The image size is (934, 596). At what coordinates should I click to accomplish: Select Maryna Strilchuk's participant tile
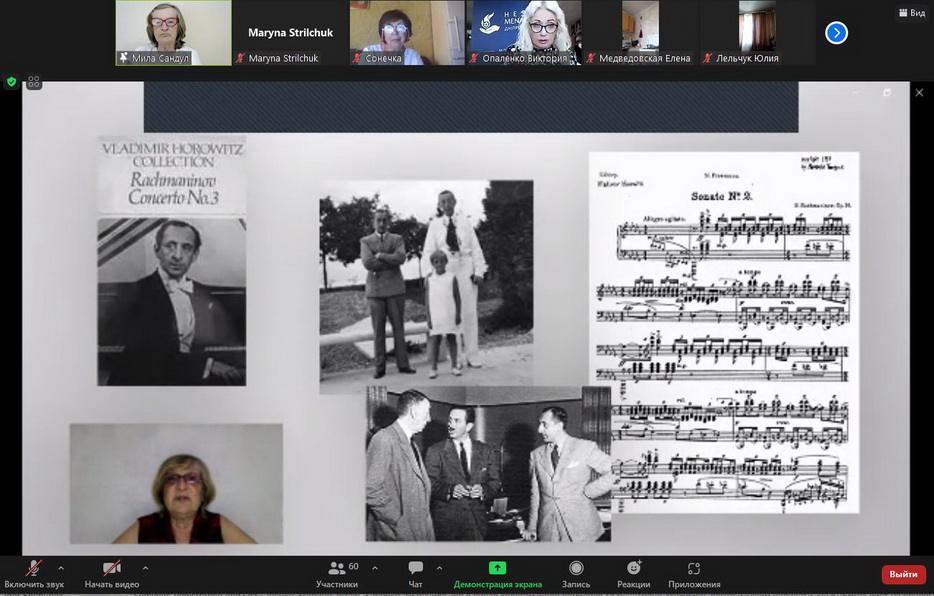(x=291, y=33)
